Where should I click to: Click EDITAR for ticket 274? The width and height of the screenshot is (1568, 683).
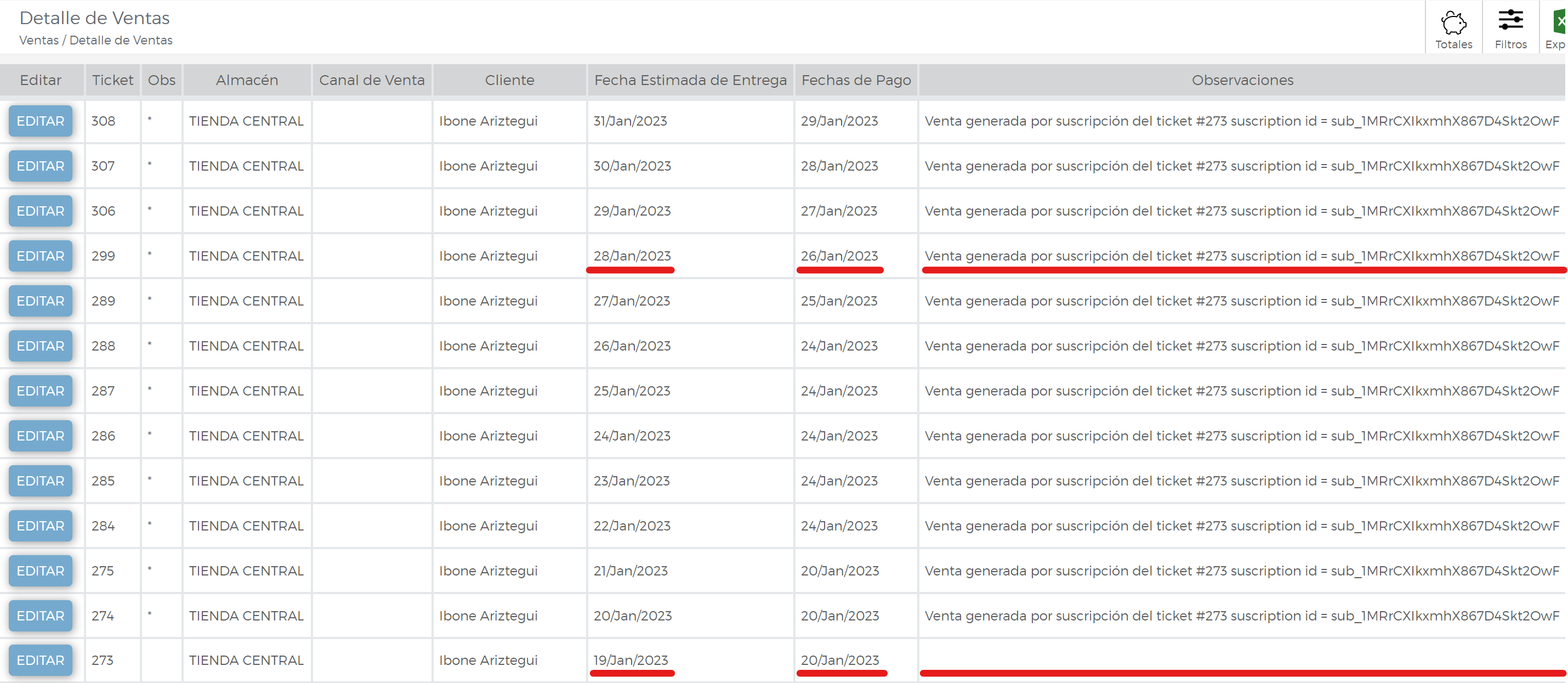click(x=40, y=617)
